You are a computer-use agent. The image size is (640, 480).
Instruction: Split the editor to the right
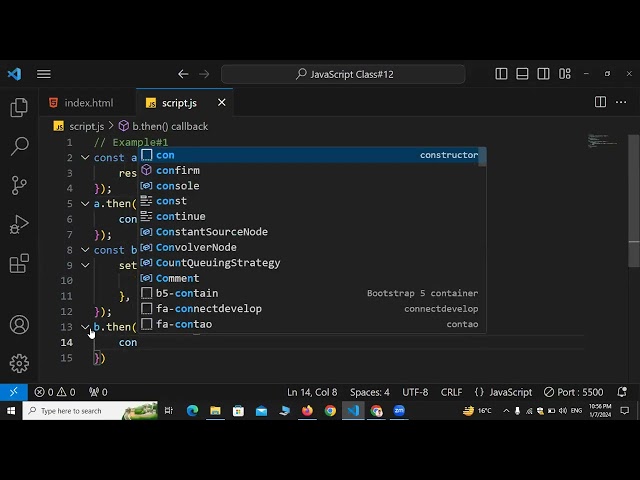[600, 102]
